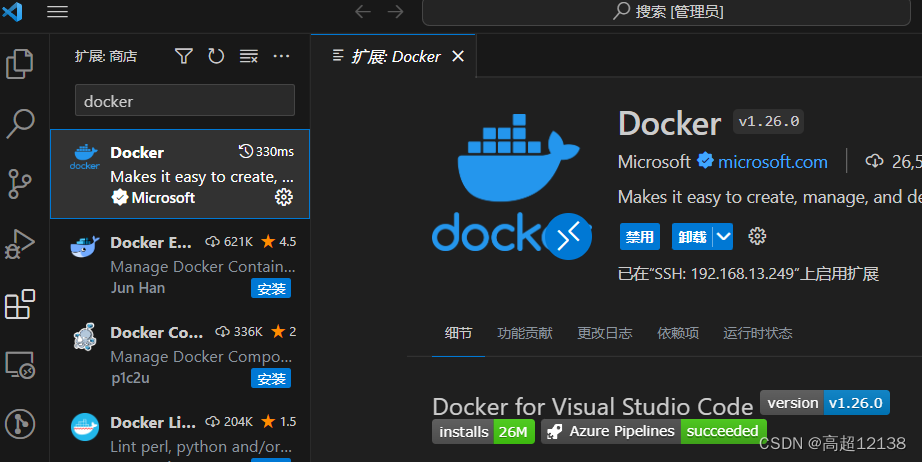Click the large Docker whale logo
The height and width of the screenshot is (462, 922).
click(x=511, y=186)
